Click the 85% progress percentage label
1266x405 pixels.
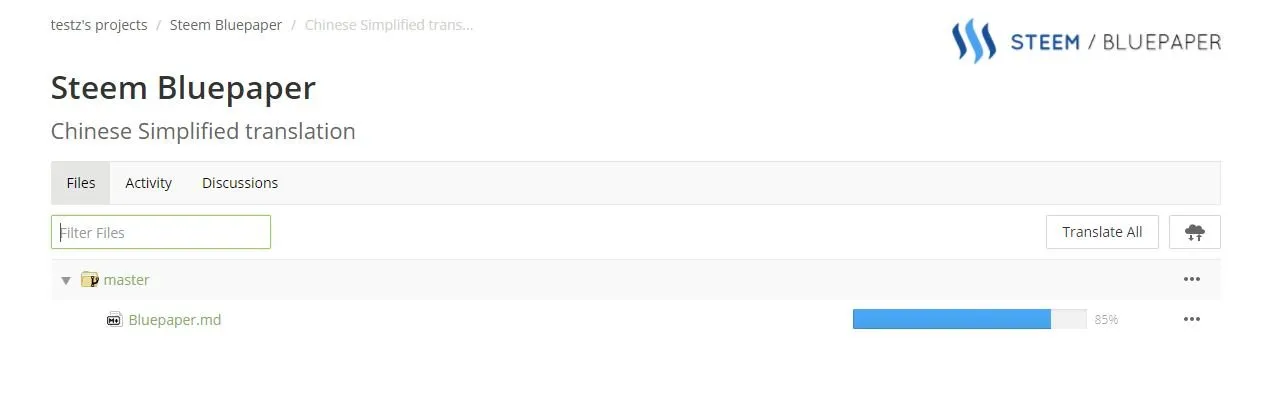click(x=1106, y=320)
